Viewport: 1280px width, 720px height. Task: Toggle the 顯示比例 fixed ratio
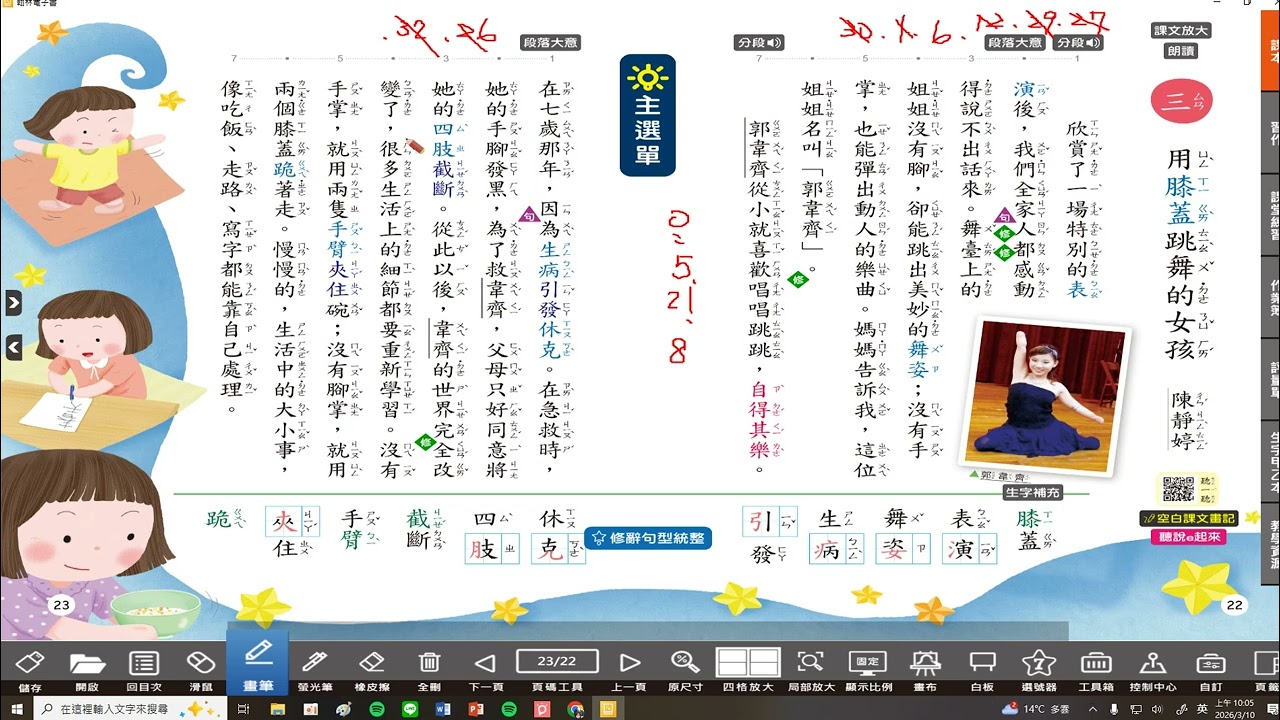pos(868,669)
